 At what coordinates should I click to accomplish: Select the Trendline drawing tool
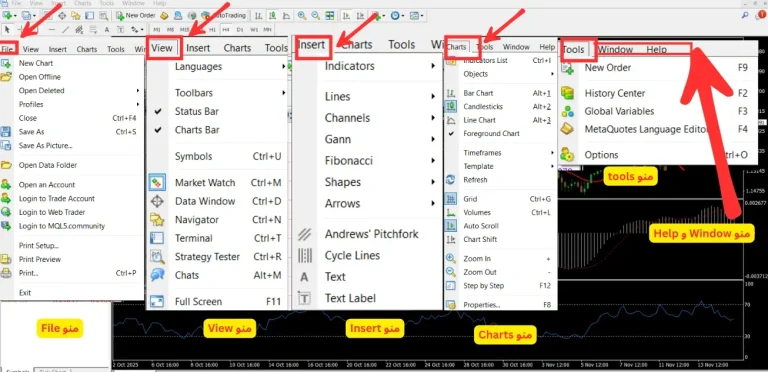[x=66, y=29]
